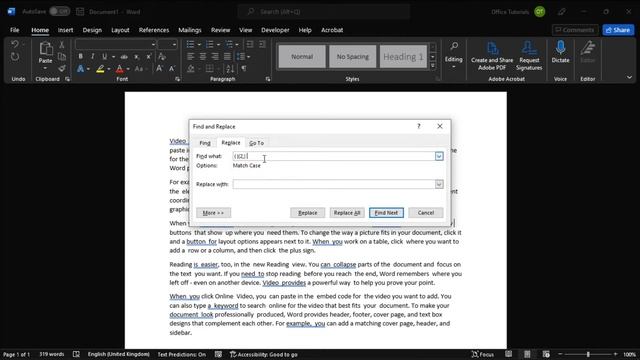
Task: Select the No Spacing style
Action: pos(353,56)
